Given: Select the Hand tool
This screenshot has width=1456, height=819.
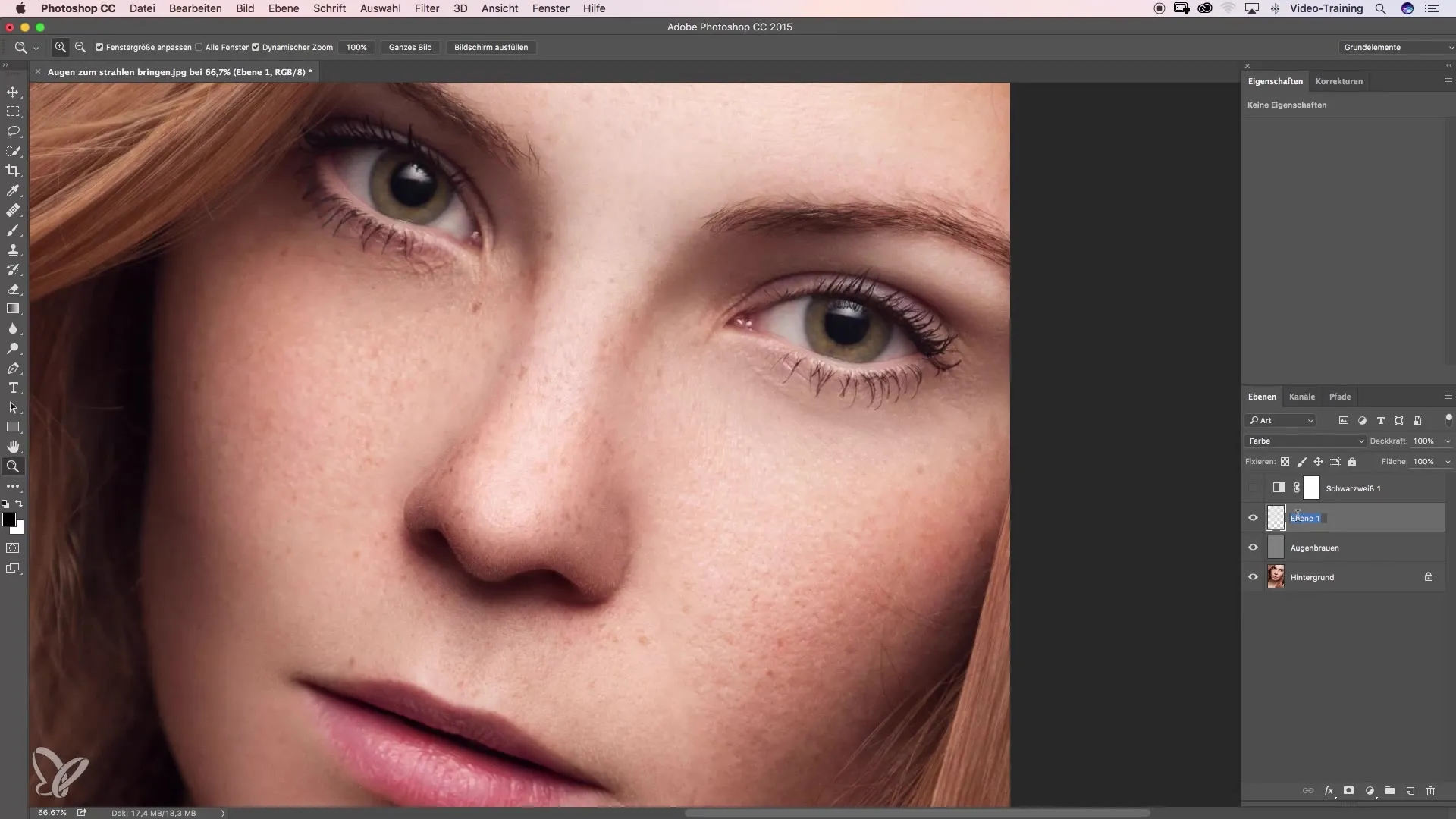Looking at the screenshot, I should pos(13,447).
